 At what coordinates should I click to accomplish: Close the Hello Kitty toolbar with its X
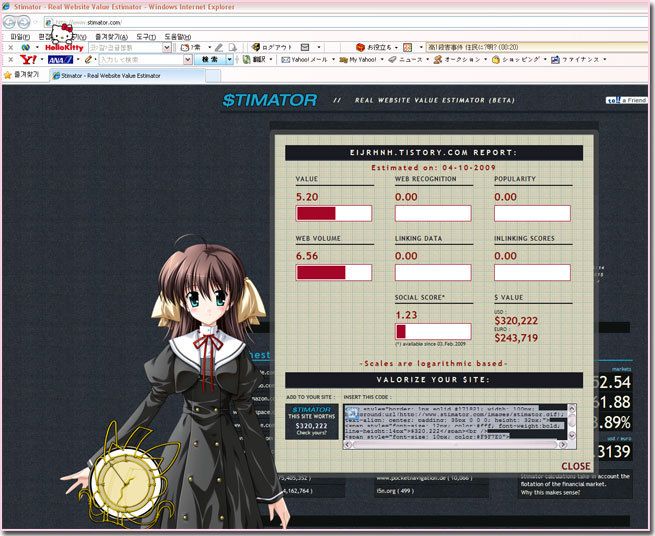pos(11,48)
